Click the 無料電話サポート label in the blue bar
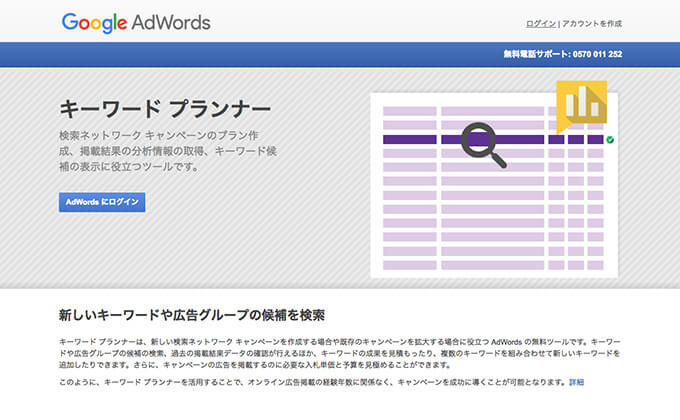This screenshot has height=420, width=680. (x=537, y=54)
